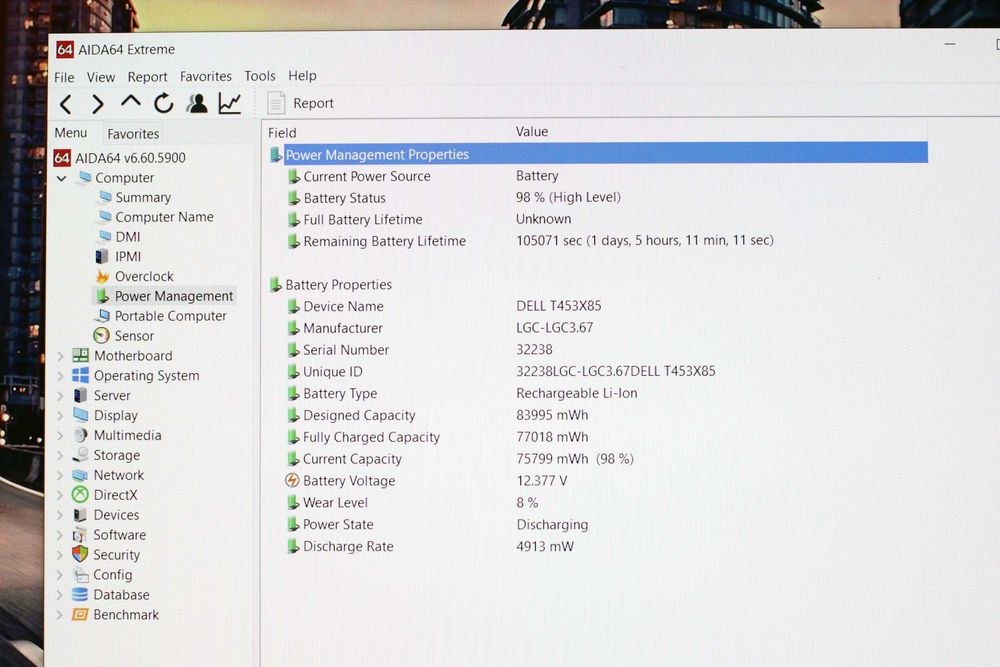The width and height of the screenshot is (1000, 667).
Task: Click the Motherboard icon in tree
Action: click(80, 355)
